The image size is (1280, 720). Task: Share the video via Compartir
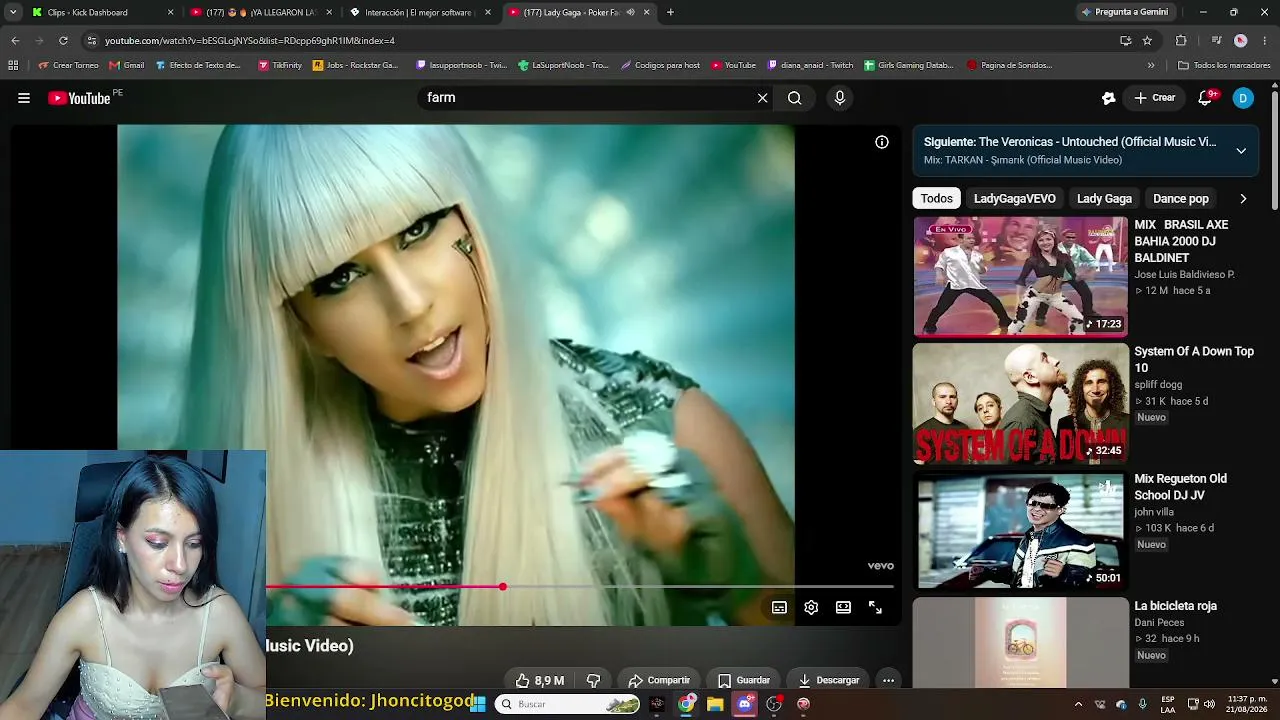[x=659, y=680]
